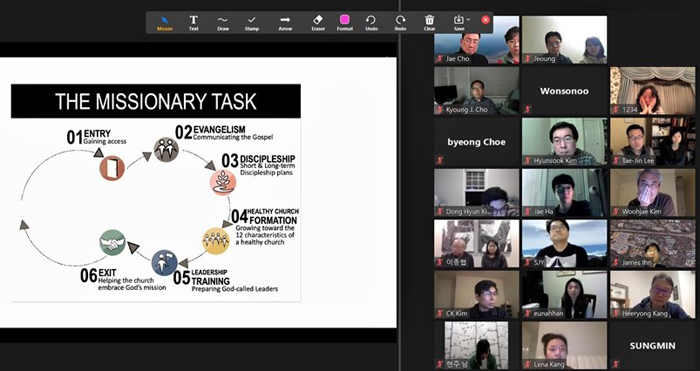Expand the Save options arrow

(x=468, y=19)
